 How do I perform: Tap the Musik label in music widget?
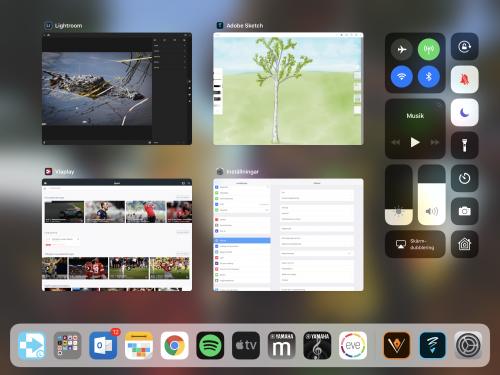[415, 116]
